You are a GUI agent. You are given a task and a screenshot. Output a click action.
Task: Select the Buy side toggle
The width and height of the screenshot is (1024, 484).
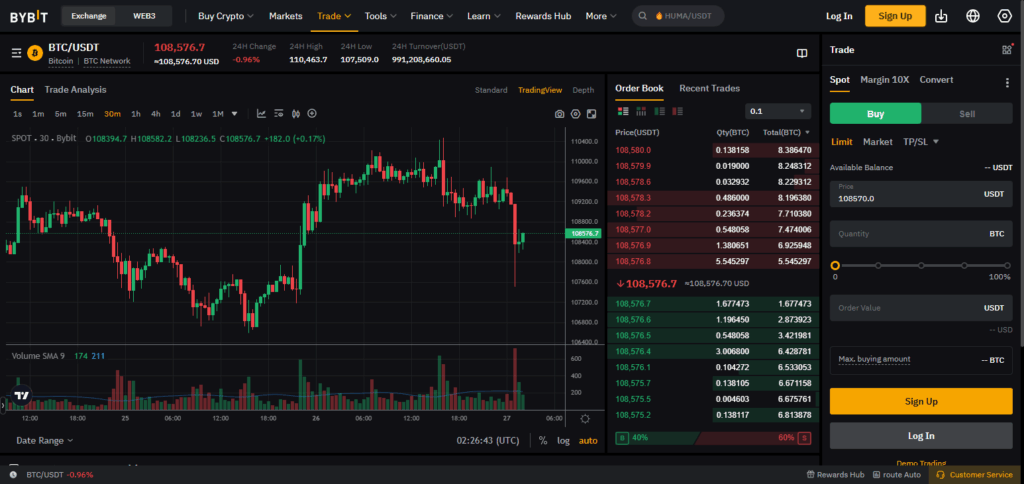tap(875, 114)
